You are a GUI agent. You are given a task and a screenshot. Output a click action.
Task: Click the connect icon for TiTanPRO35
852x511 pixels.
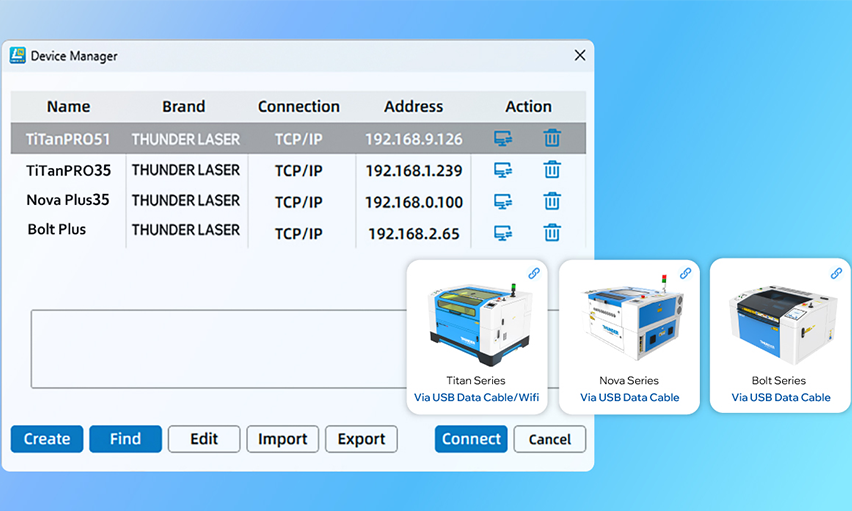[x=503, y=170]
